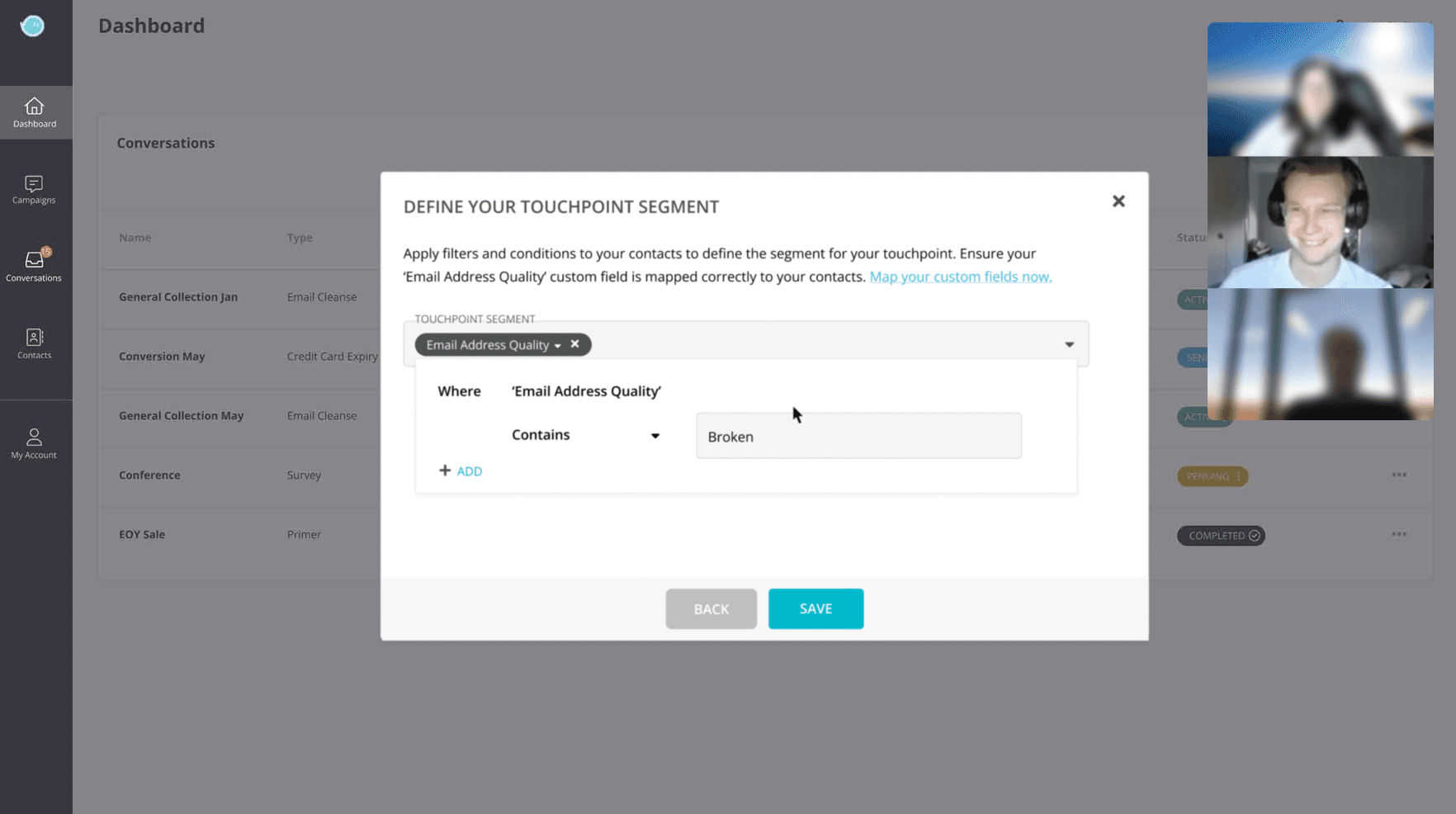This screenshot has width=1456, height=814.
Task: Select the smiling participant video thumbnail
Action: [x=1320, y=222]
